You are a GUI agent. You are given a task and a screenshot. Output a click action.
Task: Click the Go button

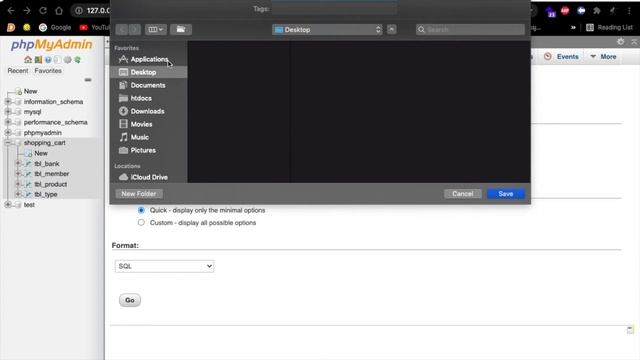130,300
